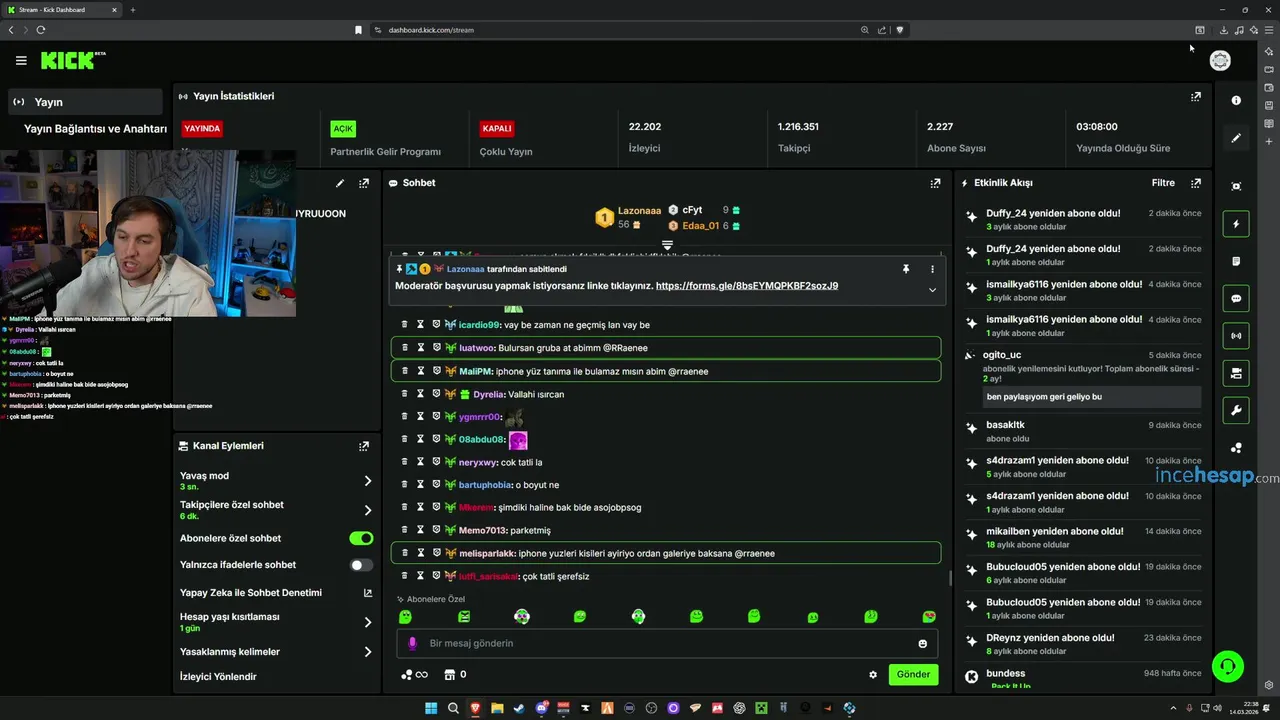
Task: Send message with Gönder button
Action: [913, 675]
